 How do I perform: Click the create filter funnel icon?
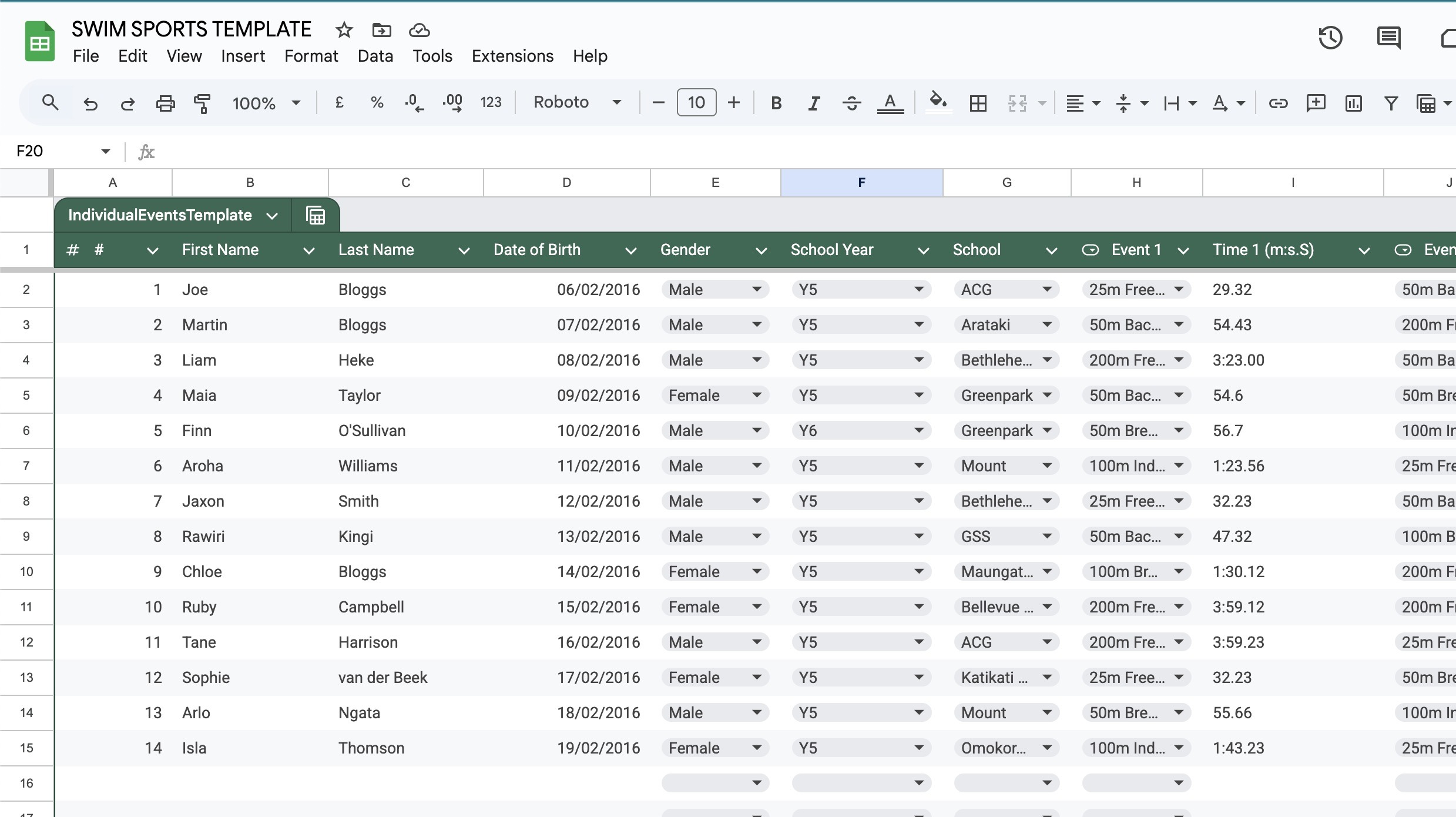tap(1390, 103)
